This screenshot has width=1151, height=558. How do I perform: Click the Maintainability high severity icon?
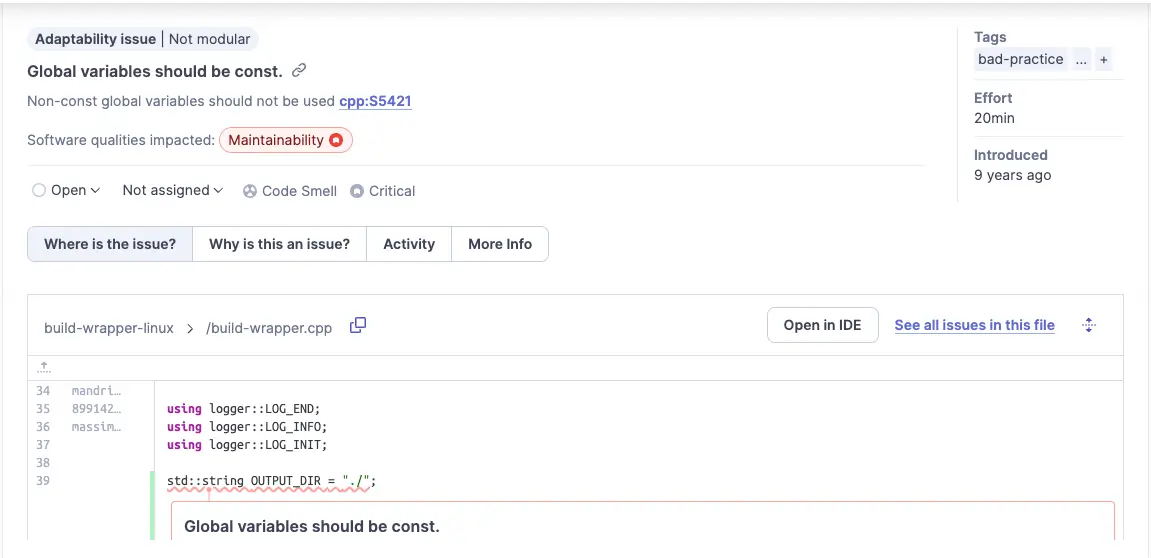click(337, 141)
